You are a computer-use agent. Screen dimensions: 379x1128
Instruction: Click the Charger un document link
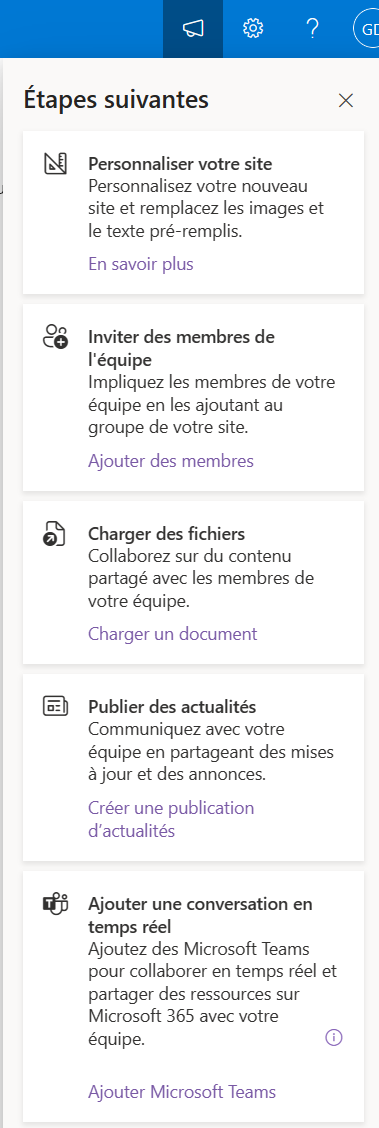[x=173, y=634]
